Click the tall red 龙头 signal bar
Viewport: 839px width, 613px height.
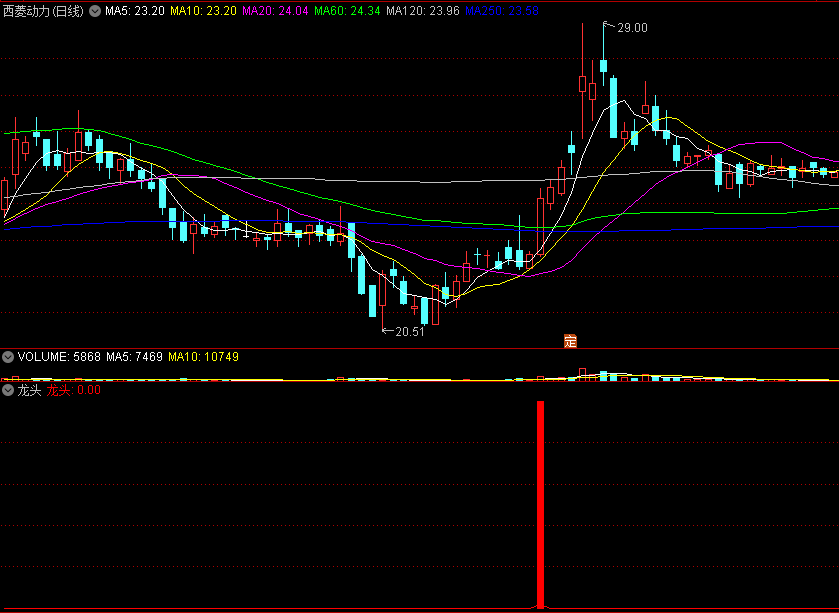pyautogui.click(x=540, y=504)
